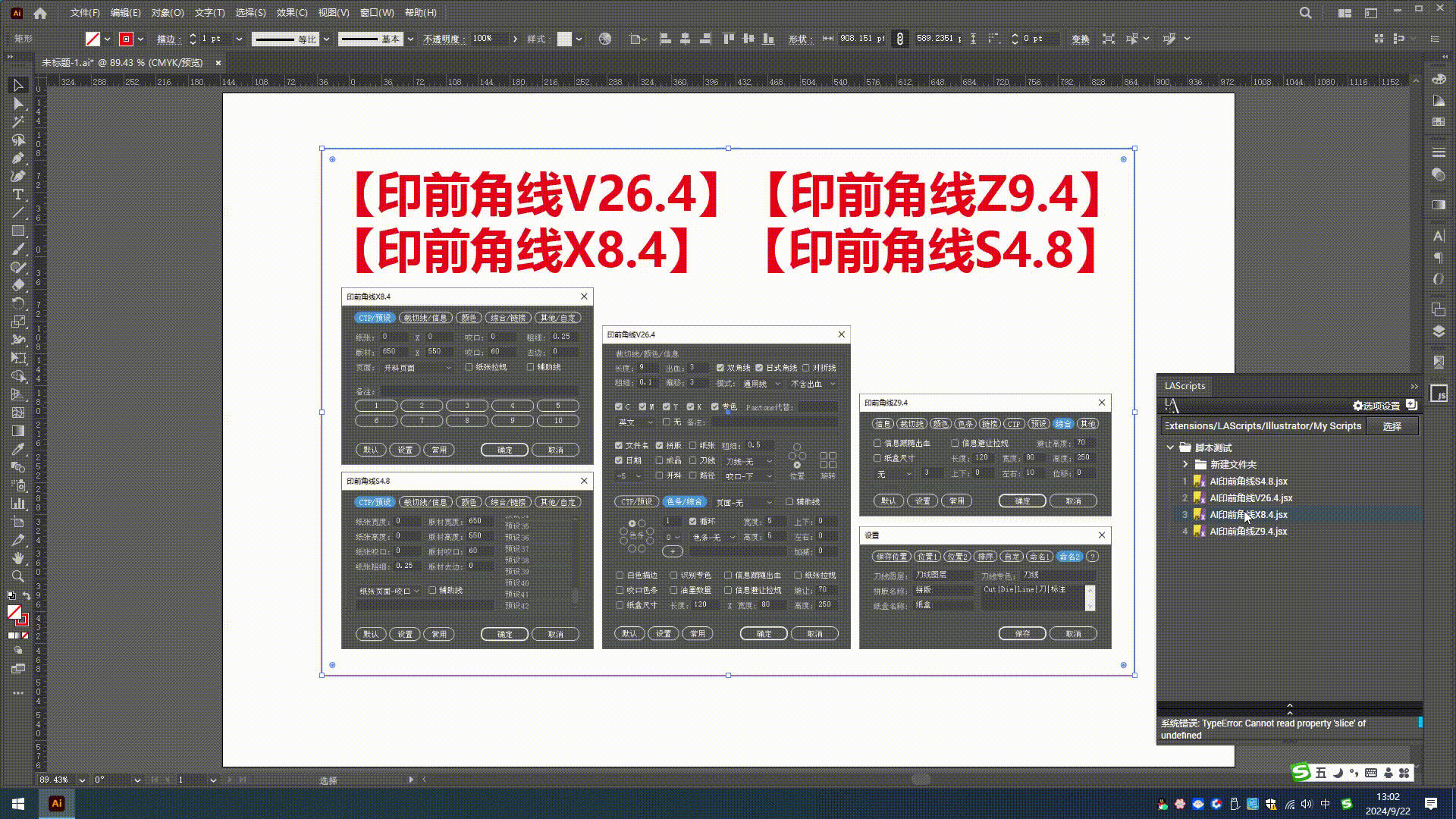Switch to the 未标题-1.ai document tab

(122, 63)
